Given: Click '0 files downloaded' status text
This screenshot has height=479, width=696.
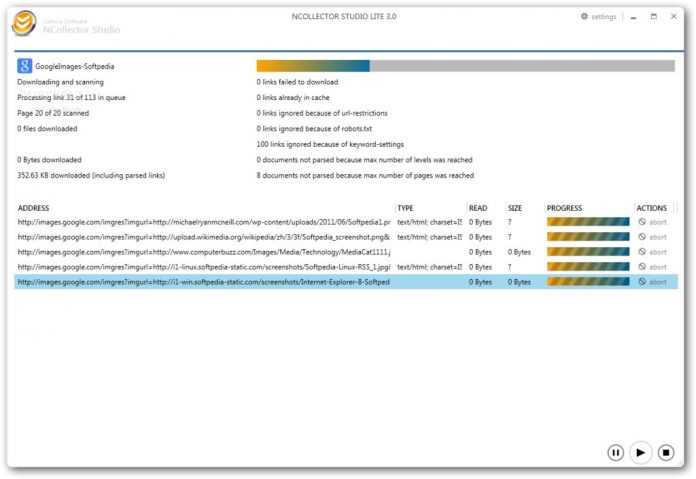Looking at the screenshot, I should click(47, 129).
